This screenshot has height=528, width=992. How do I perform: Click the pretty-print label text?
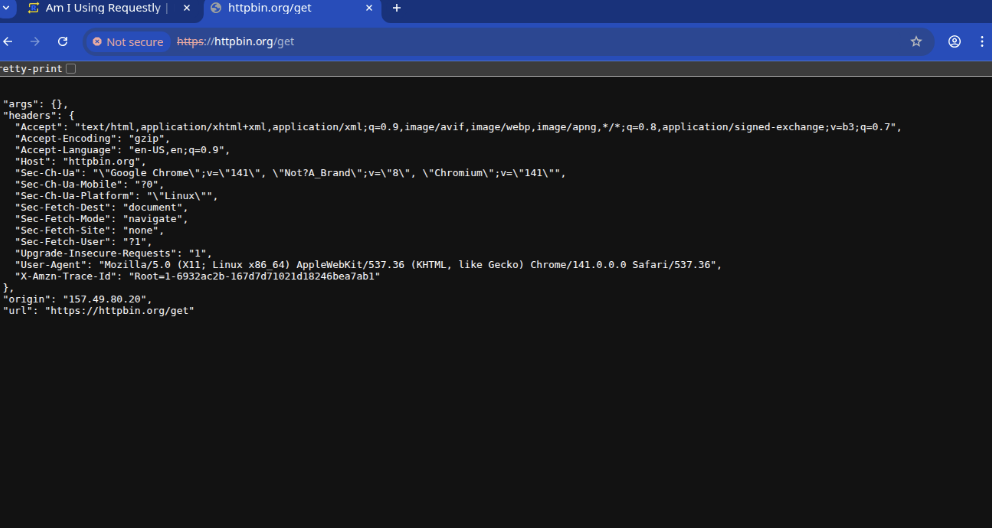[31, 68]
